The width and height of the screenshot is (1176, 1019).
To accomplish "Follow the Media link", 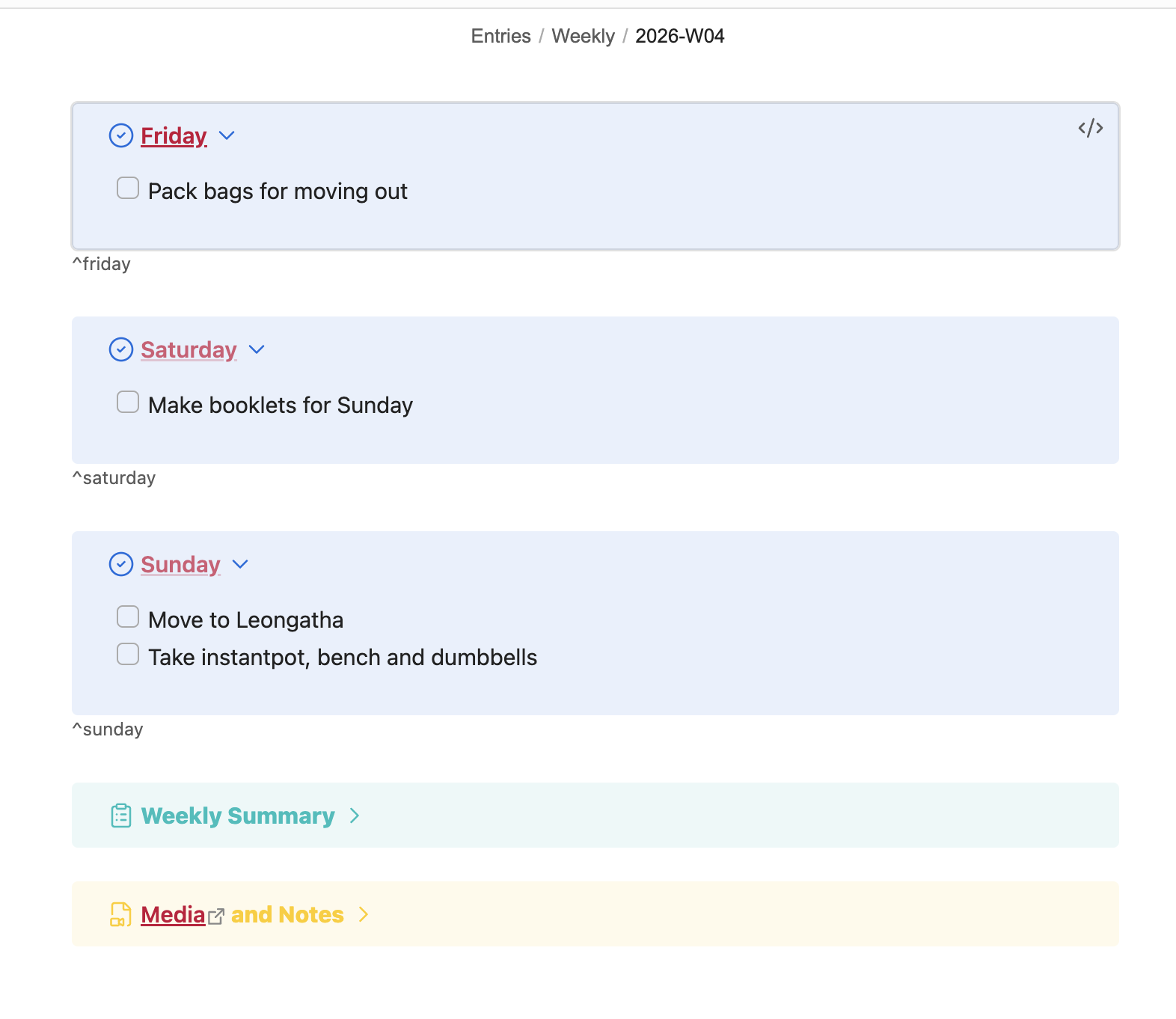I will pyautogui.click(x=173, y=914).
